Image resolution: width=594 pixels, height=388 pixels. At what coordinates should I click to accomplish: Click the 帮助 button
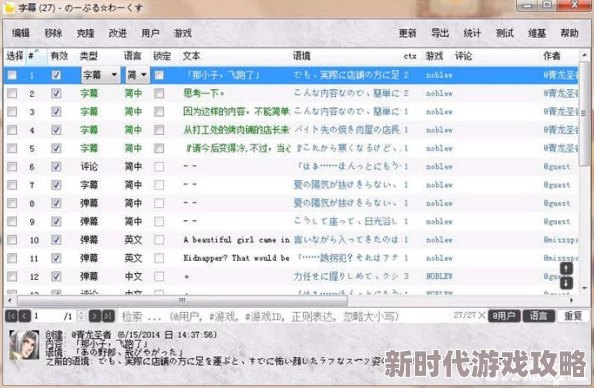[x=569, y=33]
